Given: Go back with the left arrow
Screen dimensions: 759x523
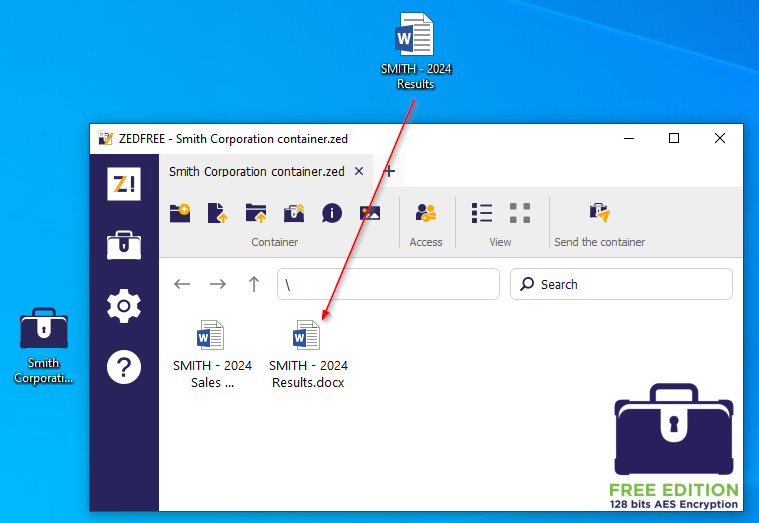Looking at the screenshot, I should click(182, 284).
